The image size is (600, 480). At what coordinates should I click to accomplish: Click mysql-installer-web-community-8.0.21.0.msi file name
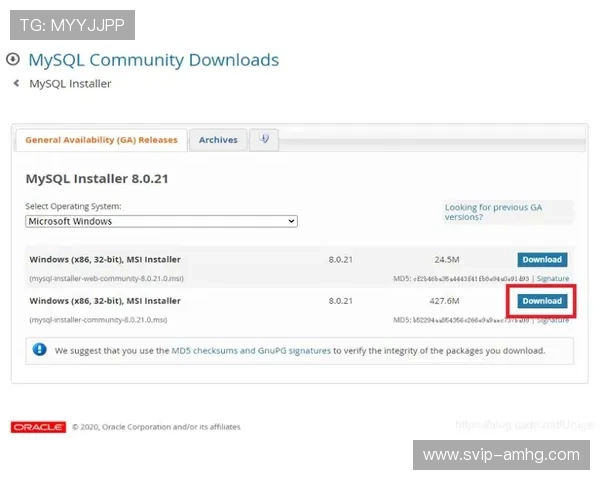click(x=106, y=278)
